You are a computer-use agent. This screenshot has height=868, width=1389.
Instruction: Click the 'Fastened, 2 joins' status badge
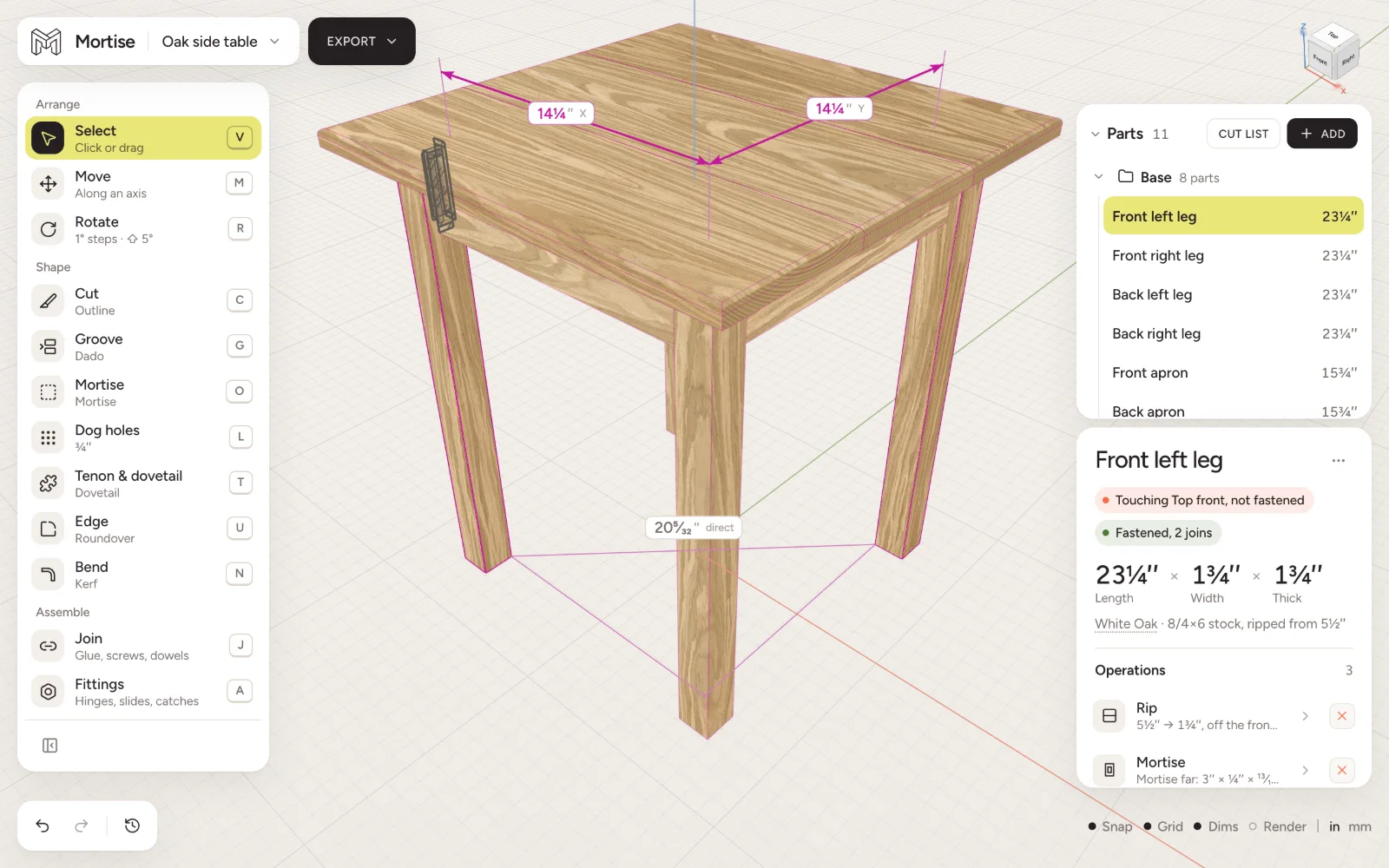click(1157, 533)
